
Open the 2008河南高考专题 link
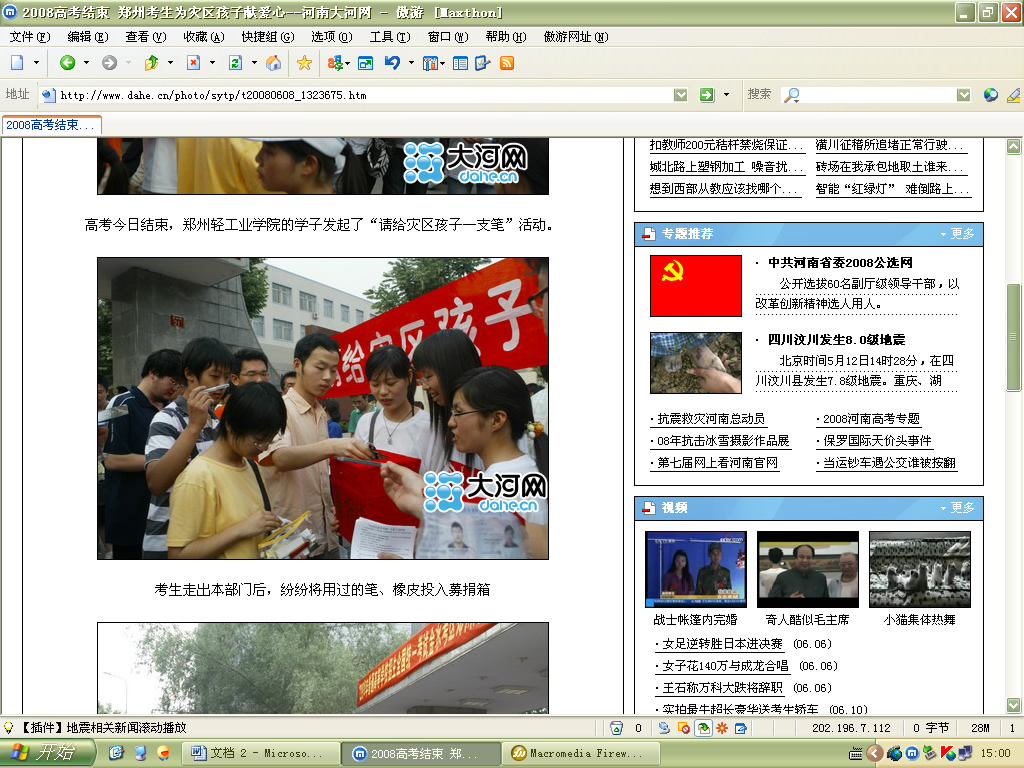(870, 419)
